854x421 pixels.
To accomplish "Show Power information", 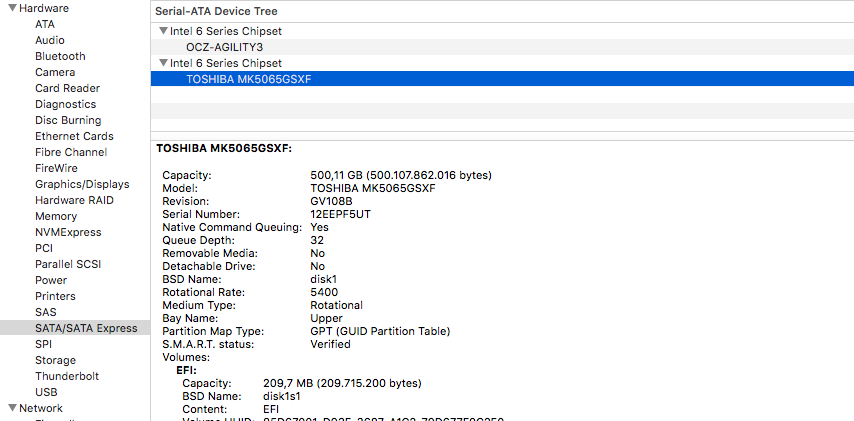I will (x=51, y=280).
